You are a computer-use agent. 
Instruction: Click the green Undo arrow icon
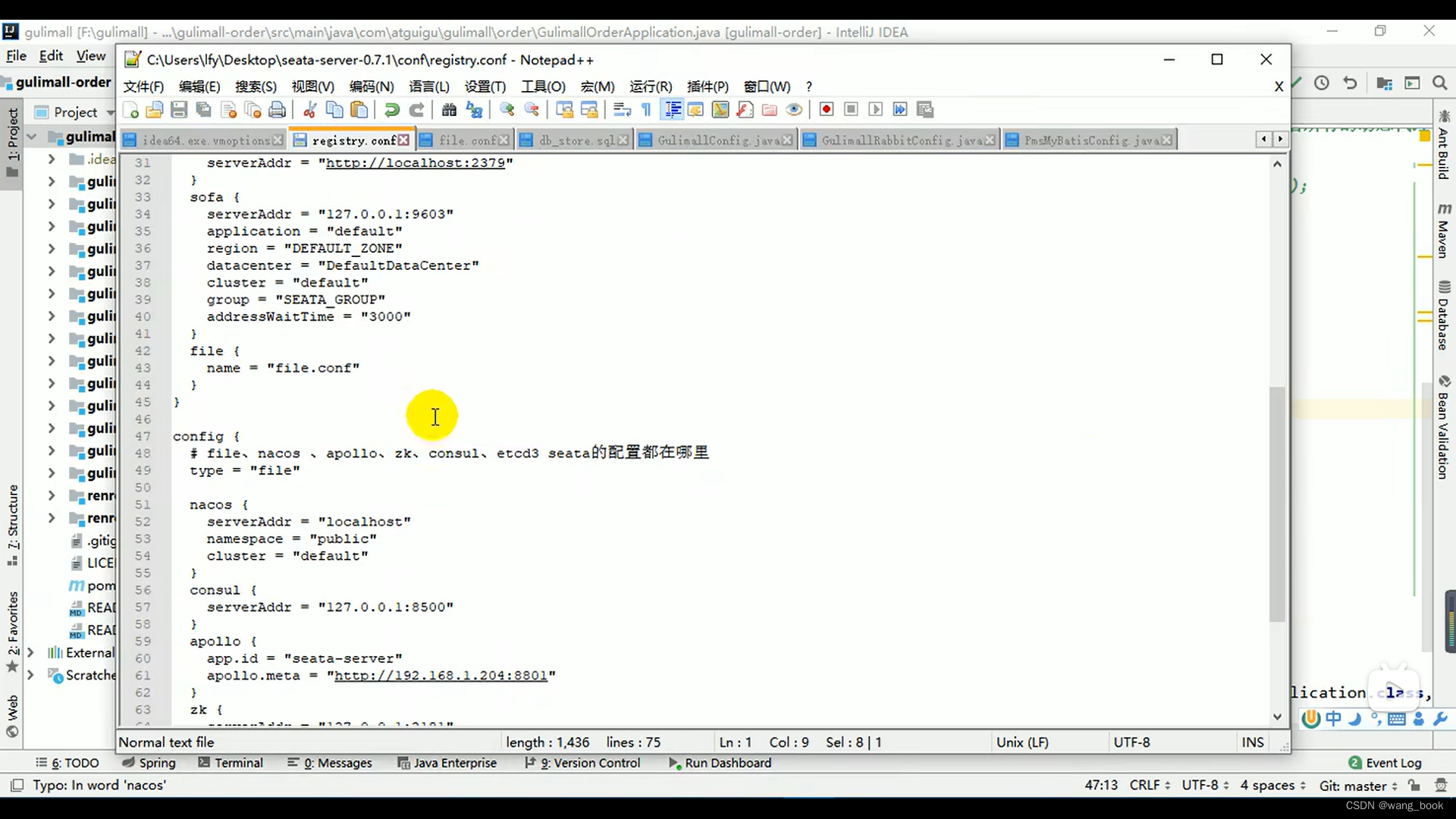point(391,110)
